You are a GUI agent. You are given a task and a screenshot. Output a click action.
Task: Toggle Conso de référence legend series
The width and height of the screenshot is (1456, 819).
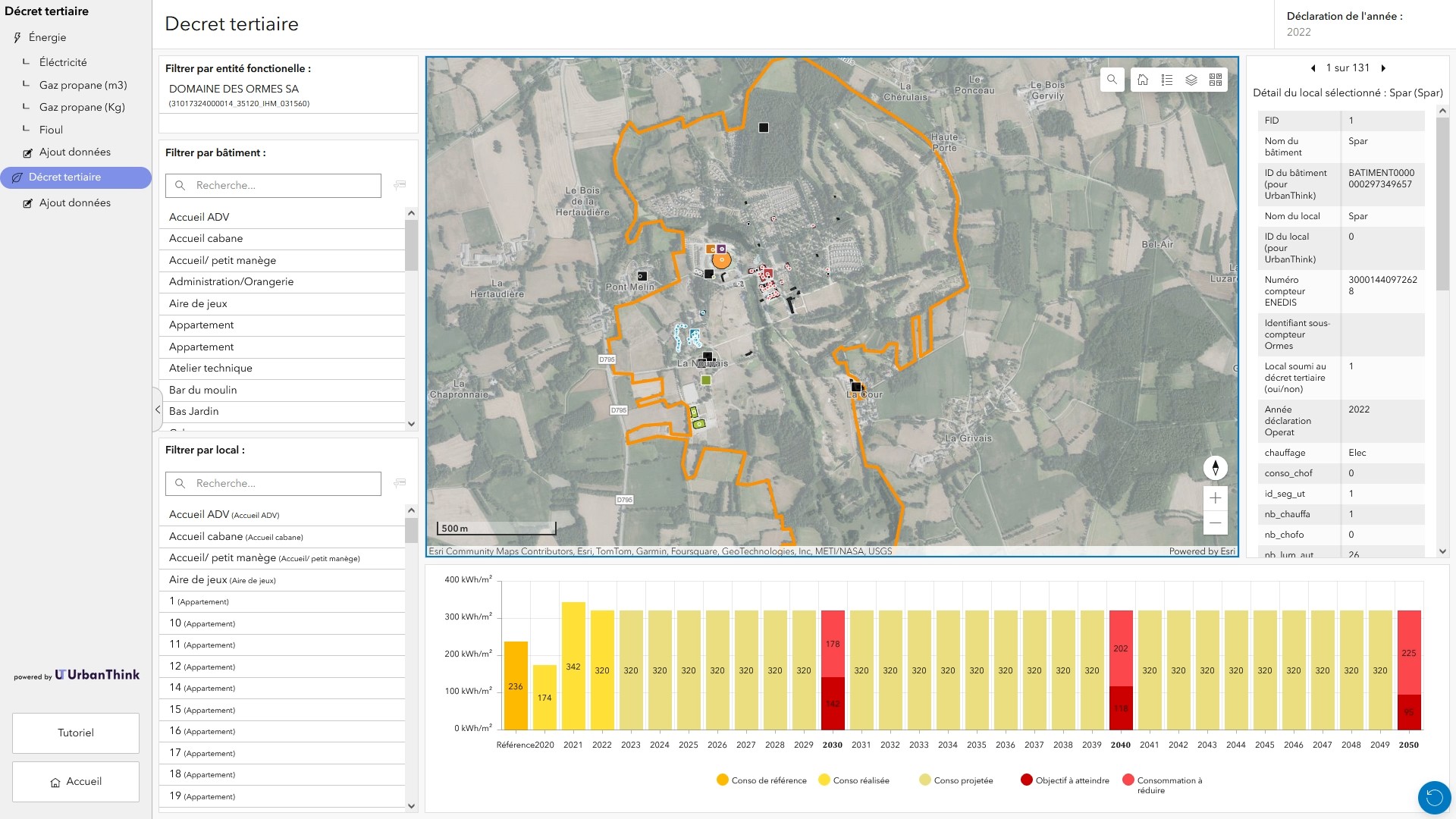point(761,780)
